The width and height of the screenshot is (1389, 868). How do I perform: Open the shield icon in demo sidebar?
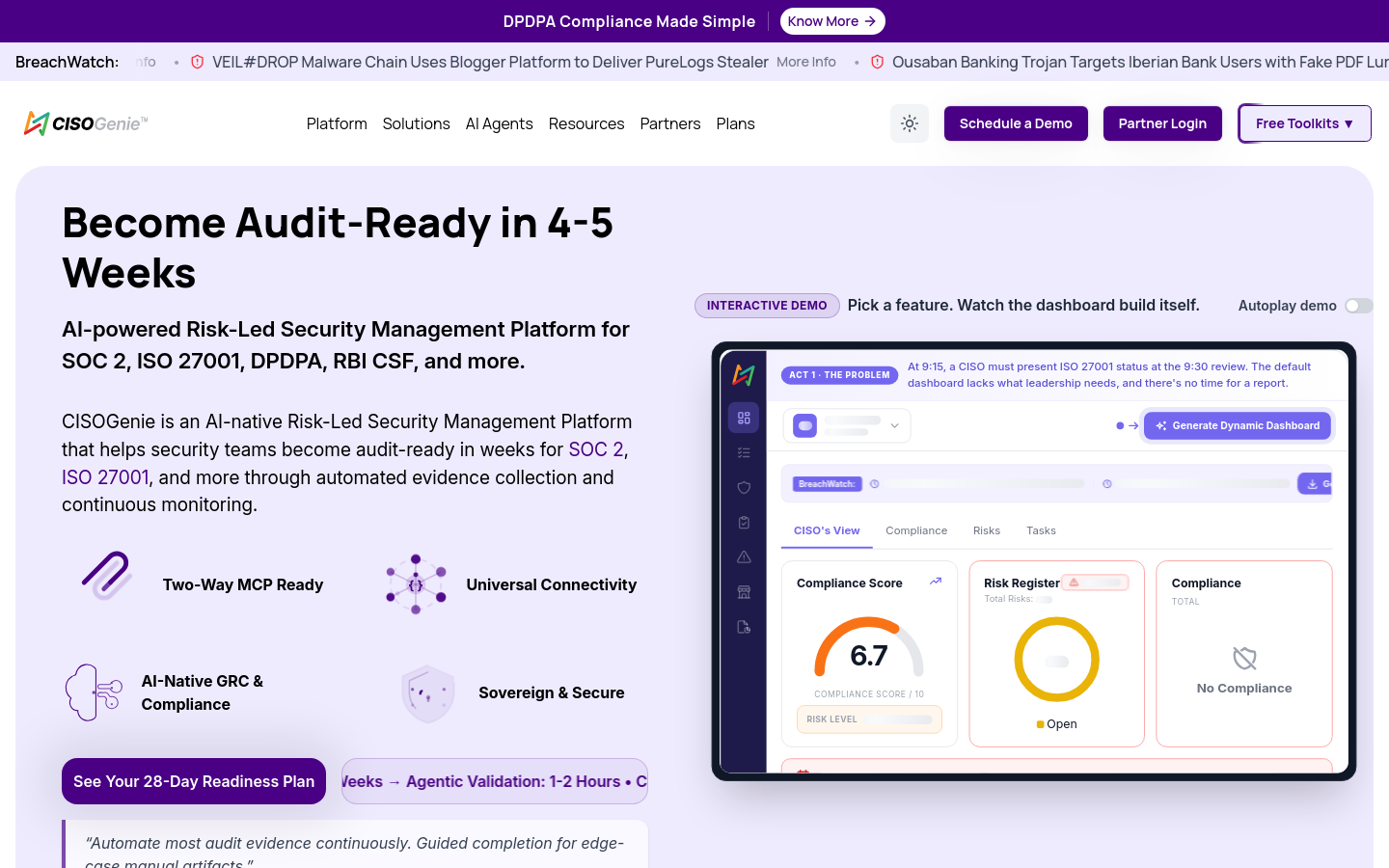pos(744,487)
